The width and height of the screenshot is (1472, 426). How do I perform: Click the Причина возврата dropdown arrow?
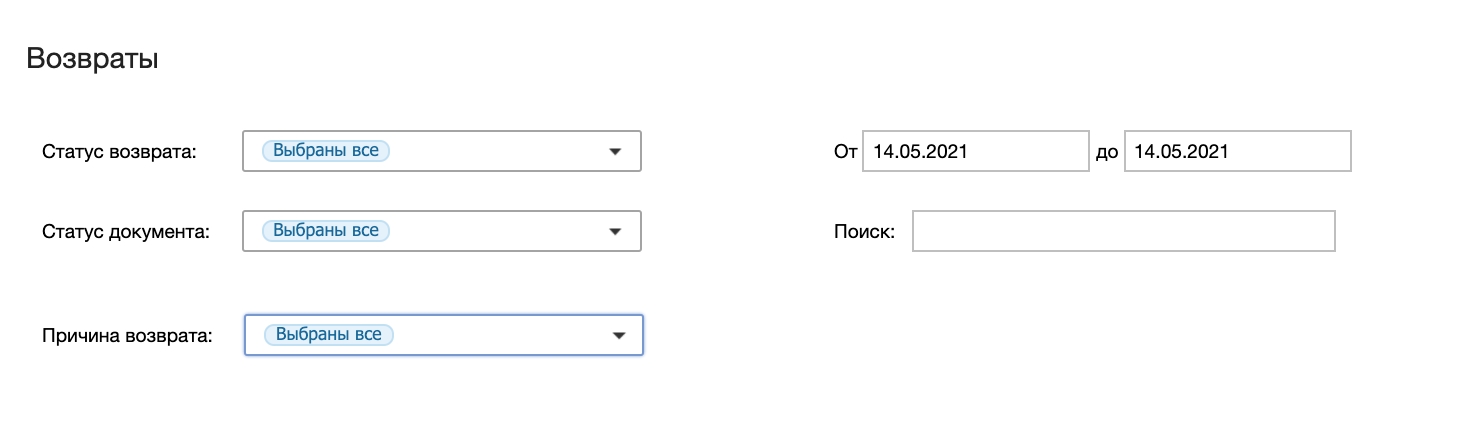coord(618,335)
